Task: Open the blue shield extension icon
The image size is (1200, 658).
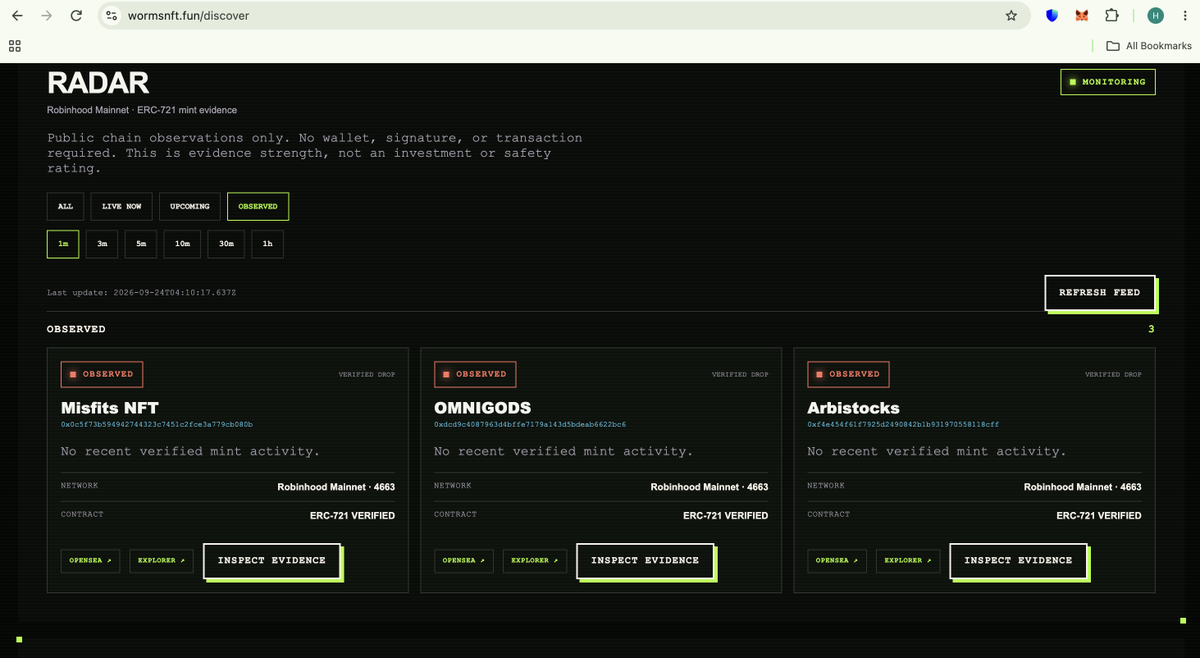Action: click(x=1052, y=16)
